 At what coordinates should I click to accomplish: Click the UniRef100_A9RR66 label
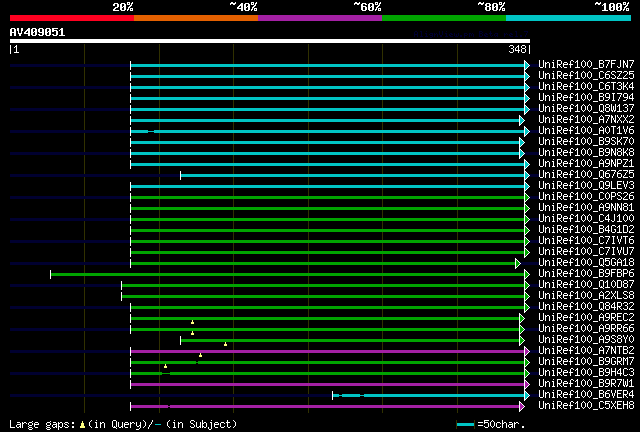(586, 329)
